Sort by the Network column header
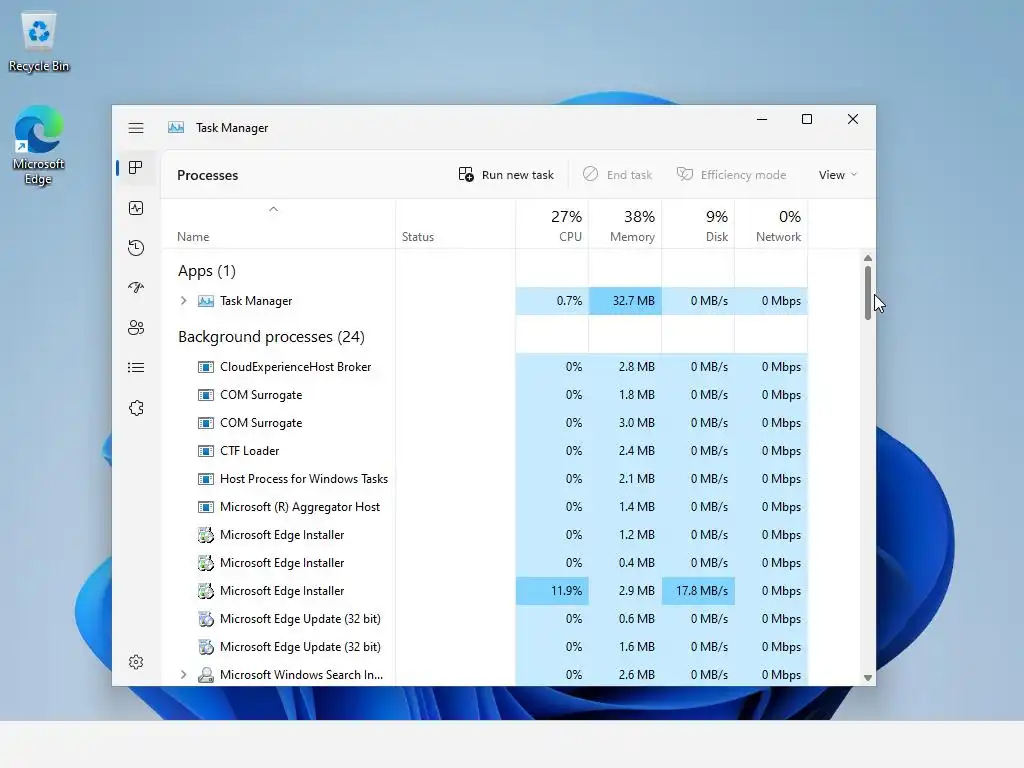The image size is (1024, 768). coord(772,225)
